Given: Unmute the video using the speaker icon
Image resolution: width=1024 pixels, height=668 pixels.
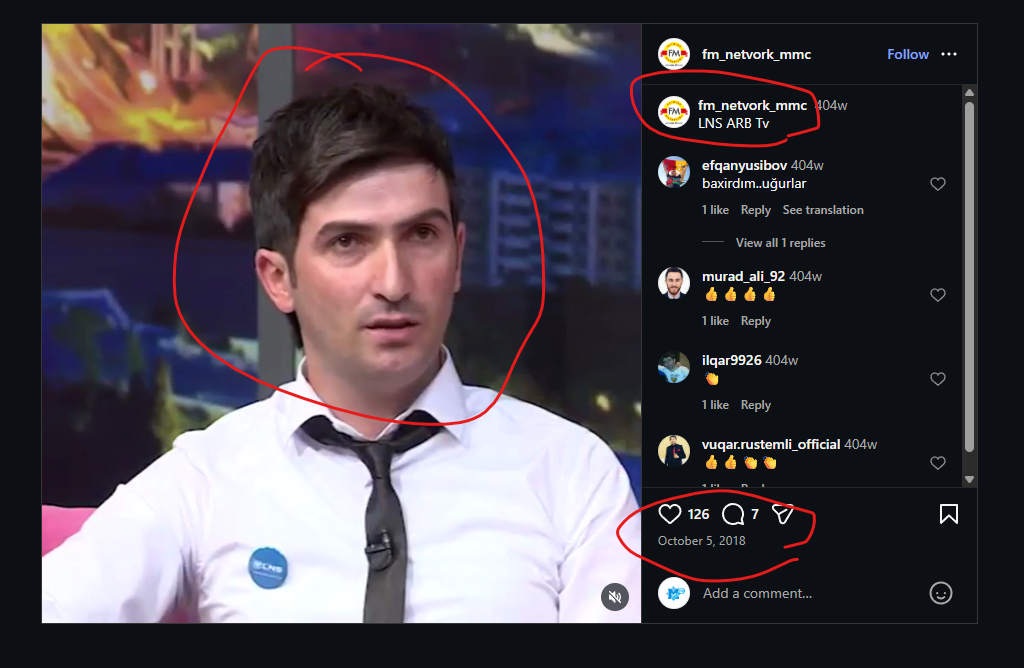Looking at the screenshot, I should tap(615, 596).
